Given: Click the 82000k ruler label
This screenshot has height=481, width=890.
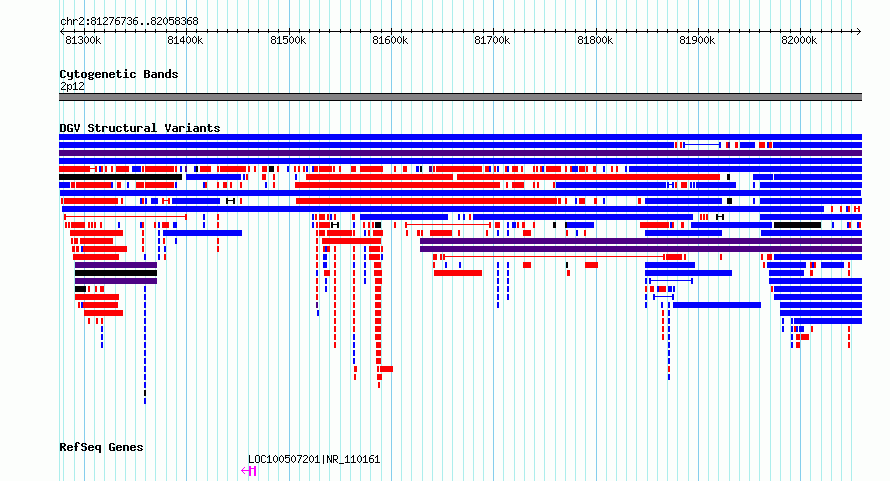Looking at the screenshot, I should 799,40.
